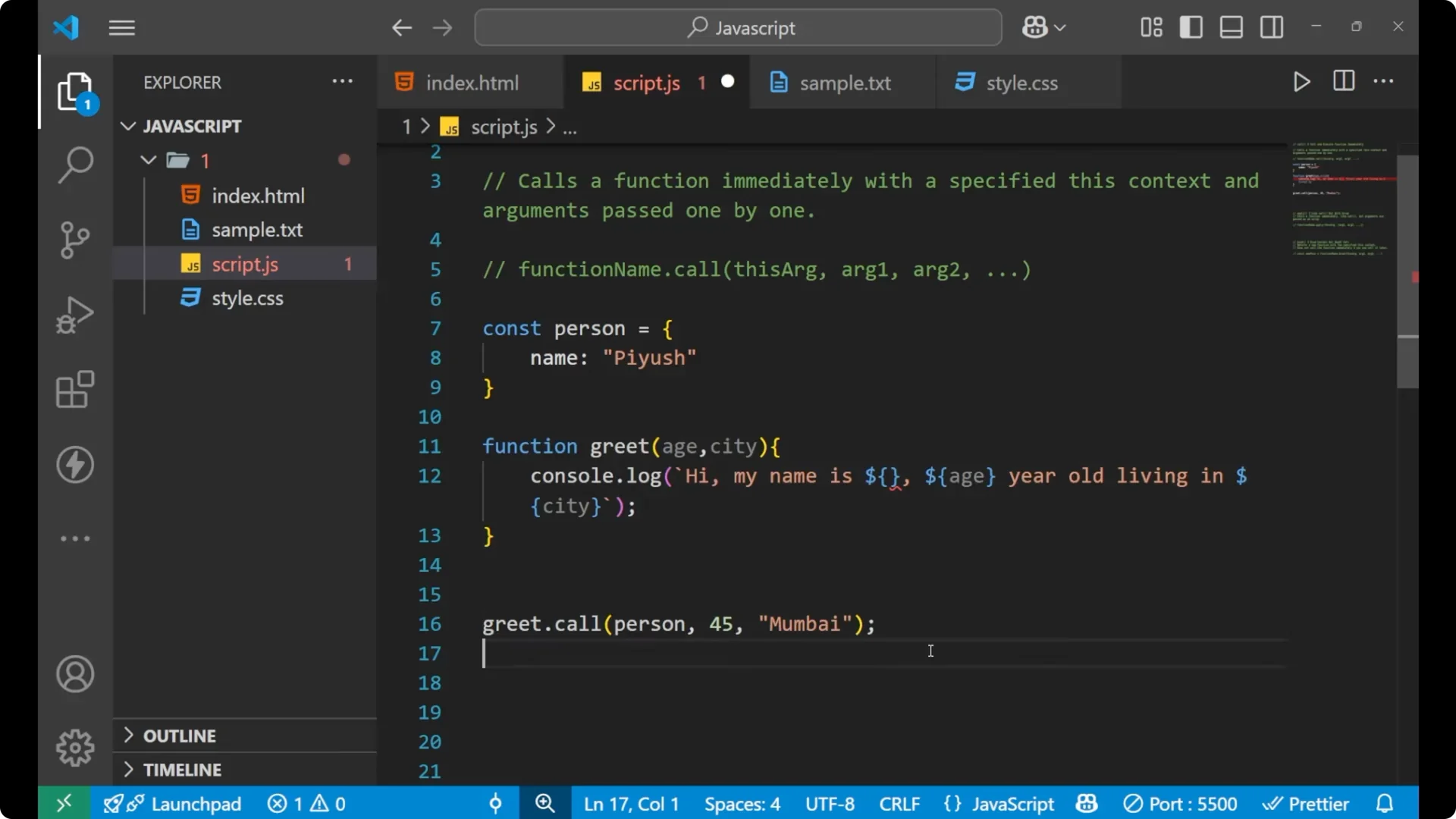Toggle the primary sidebar visibility
The height and width of the screenshot is (819, 1456).
point(1191,27)
